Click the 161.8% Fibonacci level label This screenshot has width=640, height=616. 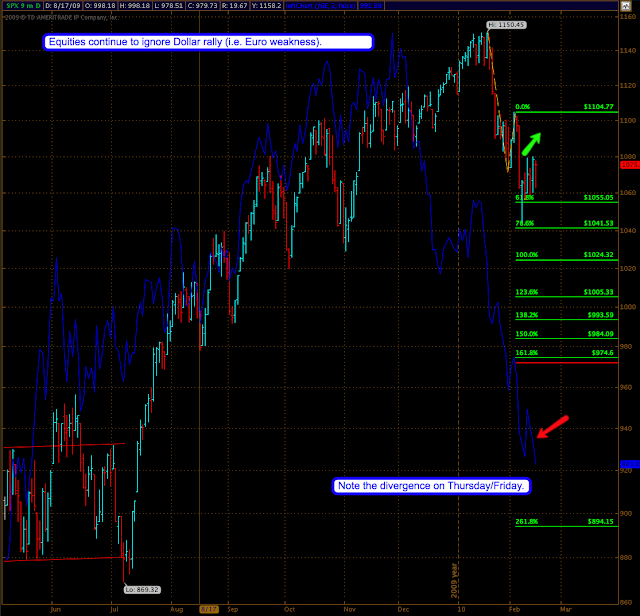point(527,352)
